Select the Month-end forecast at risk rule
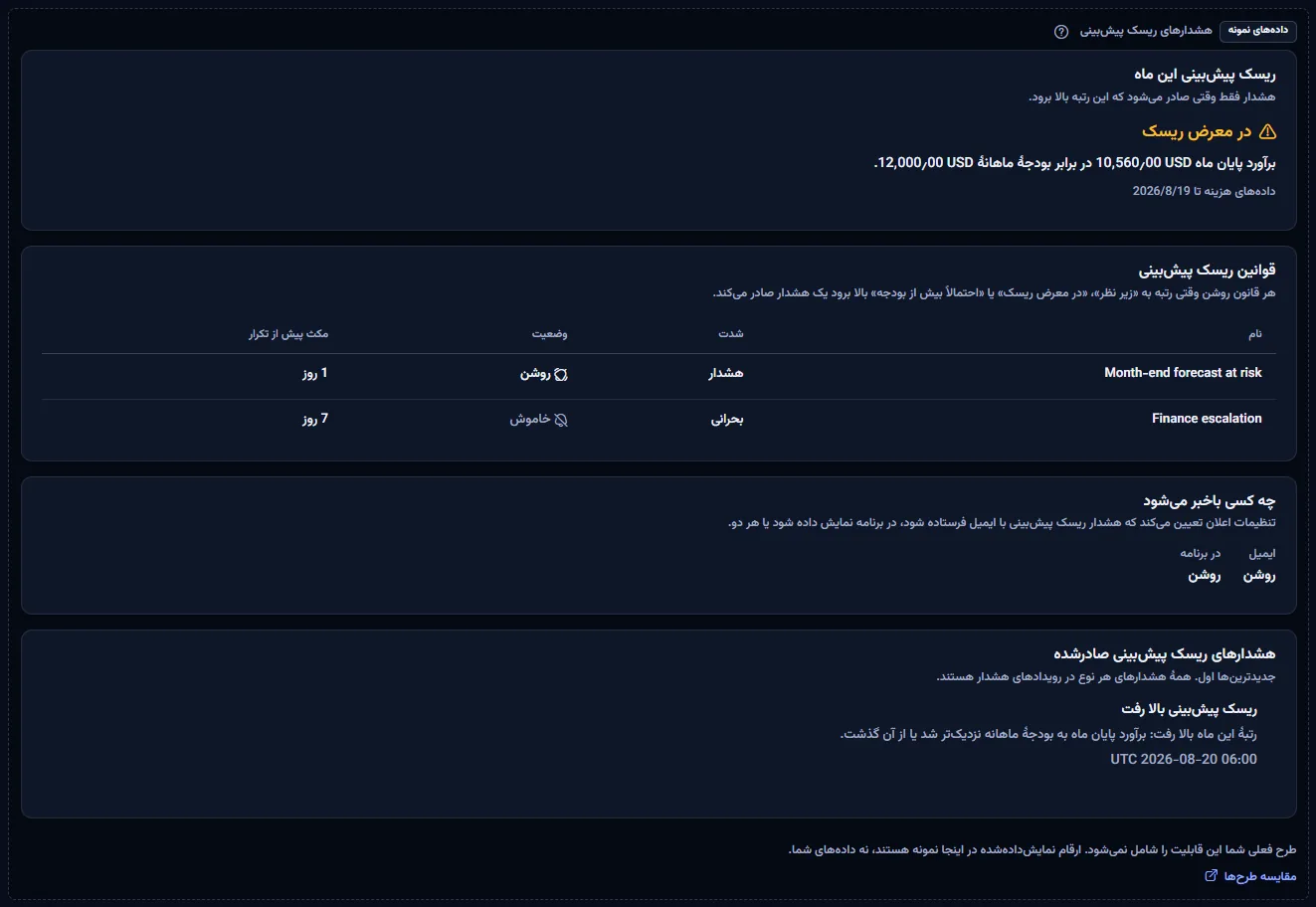 tap(1183, 373)
